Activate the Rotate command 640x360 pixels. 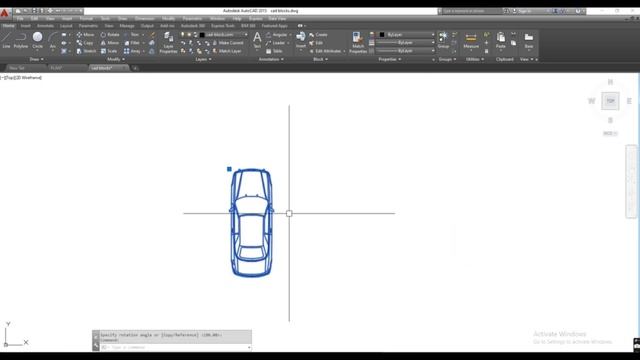point(110,35)
